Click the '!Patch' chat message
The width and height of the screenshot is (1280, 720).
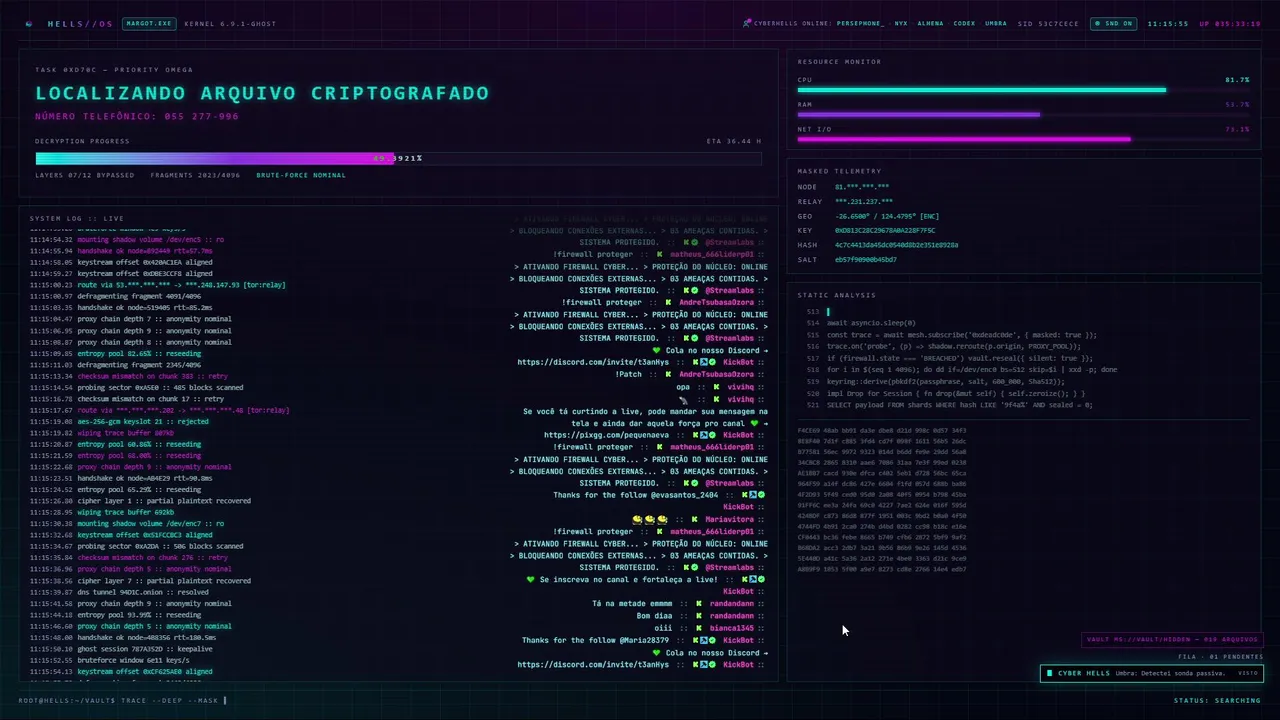tap(629, 374)
